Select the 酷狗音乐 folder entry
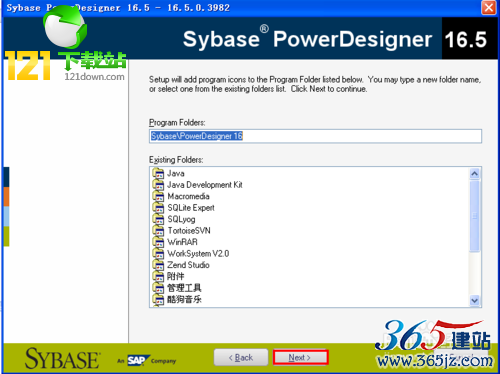 [x=184, y=299]
